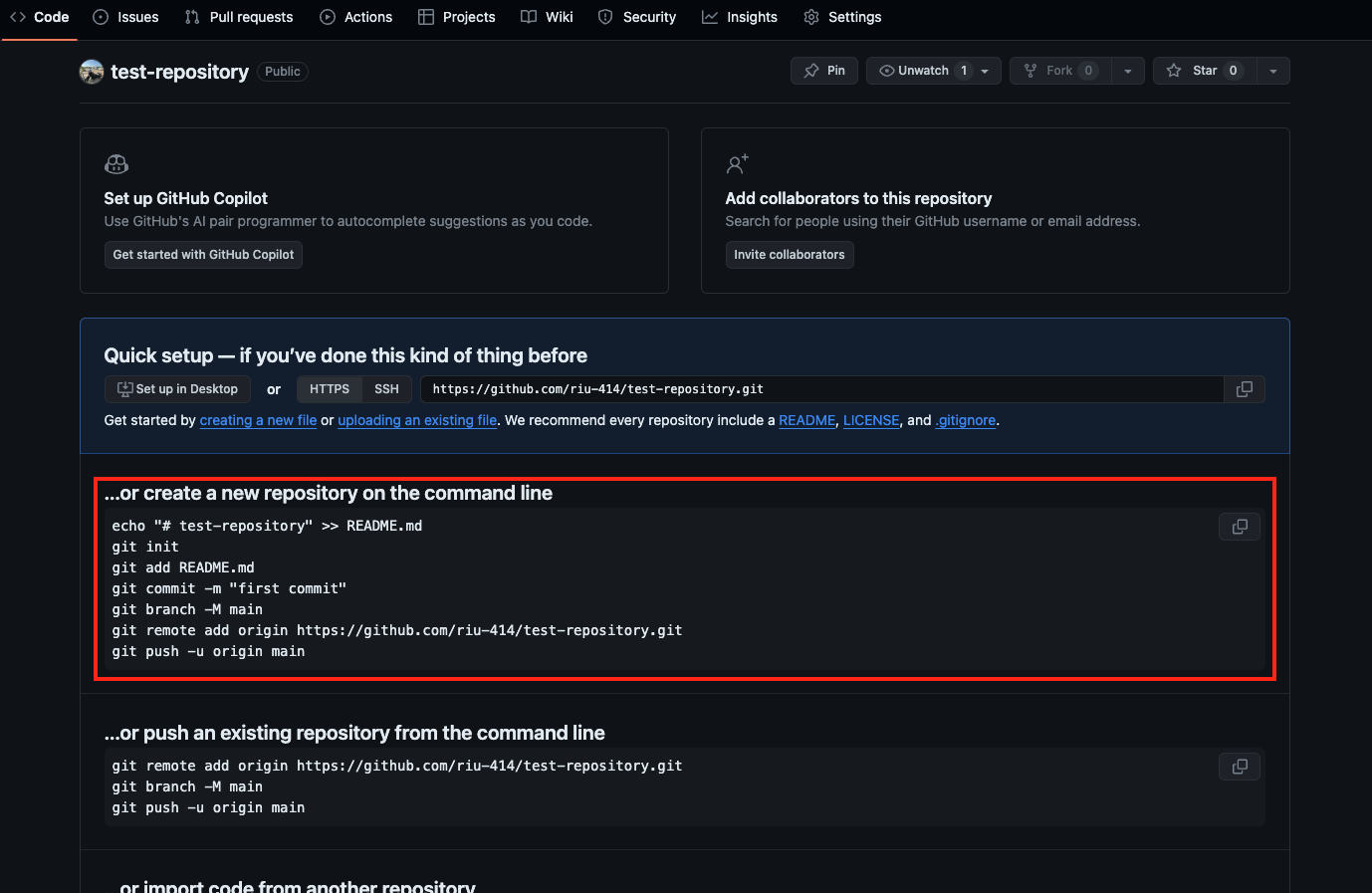Click Get started with GitHub Copilot

(x=203, y=255)
